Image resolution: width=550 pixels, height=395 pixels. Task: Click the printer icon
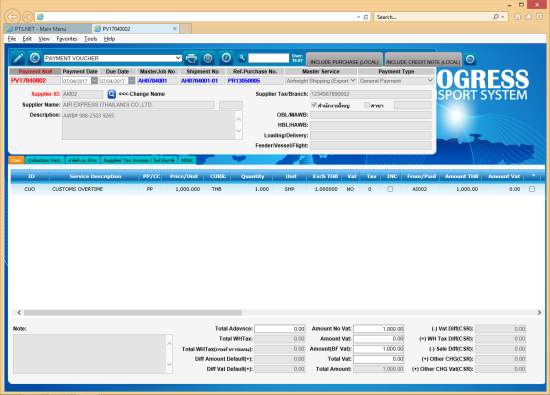click(191, 58)
